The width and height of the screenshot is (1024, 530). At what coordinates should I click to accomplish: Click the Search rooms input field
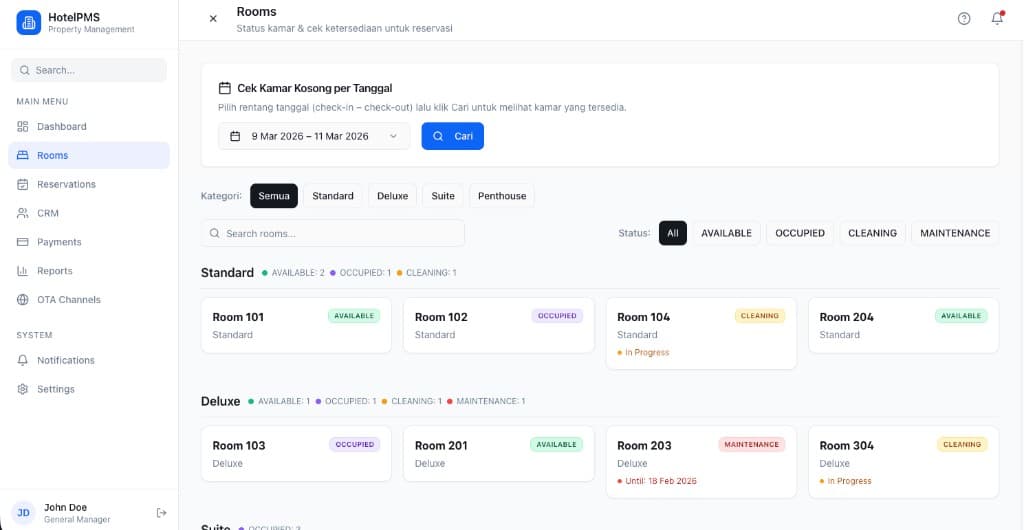333,233
